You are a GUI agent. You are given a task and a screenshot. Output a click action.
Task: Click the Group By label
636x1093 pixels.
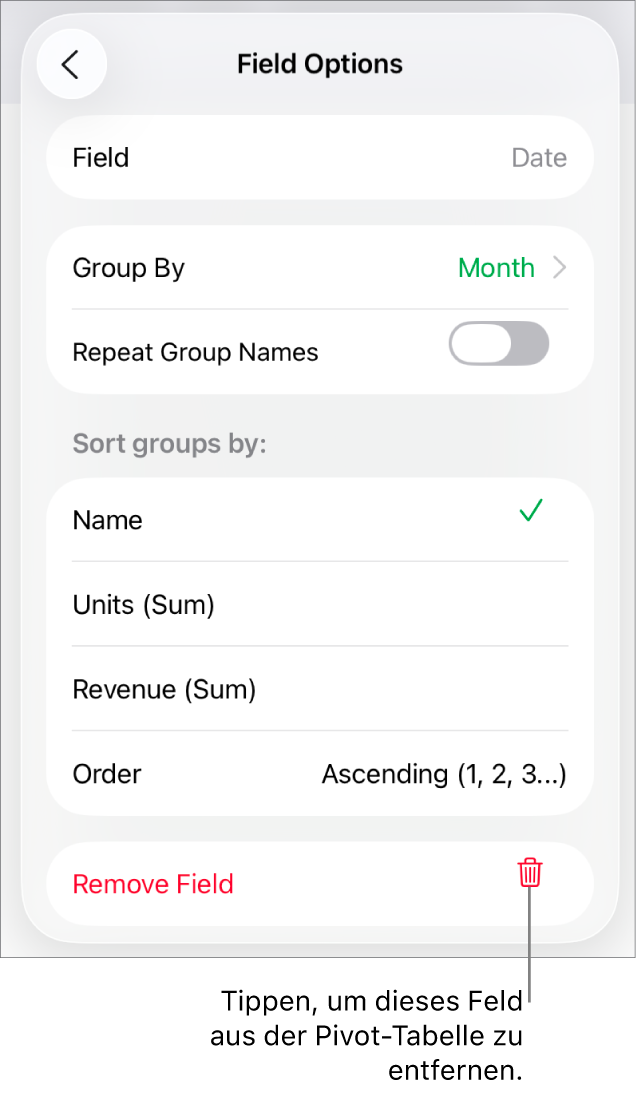tap(129, 268)
